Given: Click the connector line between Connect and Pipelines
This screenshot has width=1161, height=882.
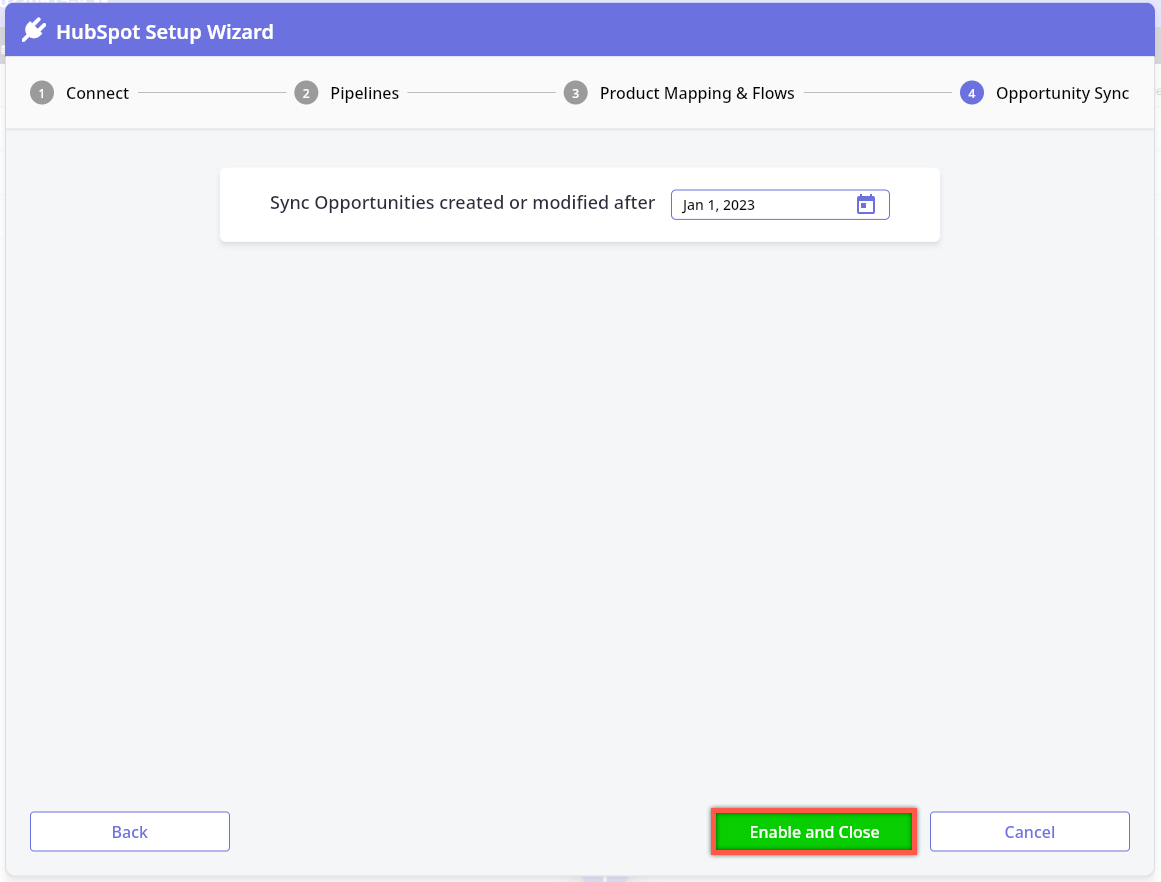Looking at the screenshot, I should [212, 93].
